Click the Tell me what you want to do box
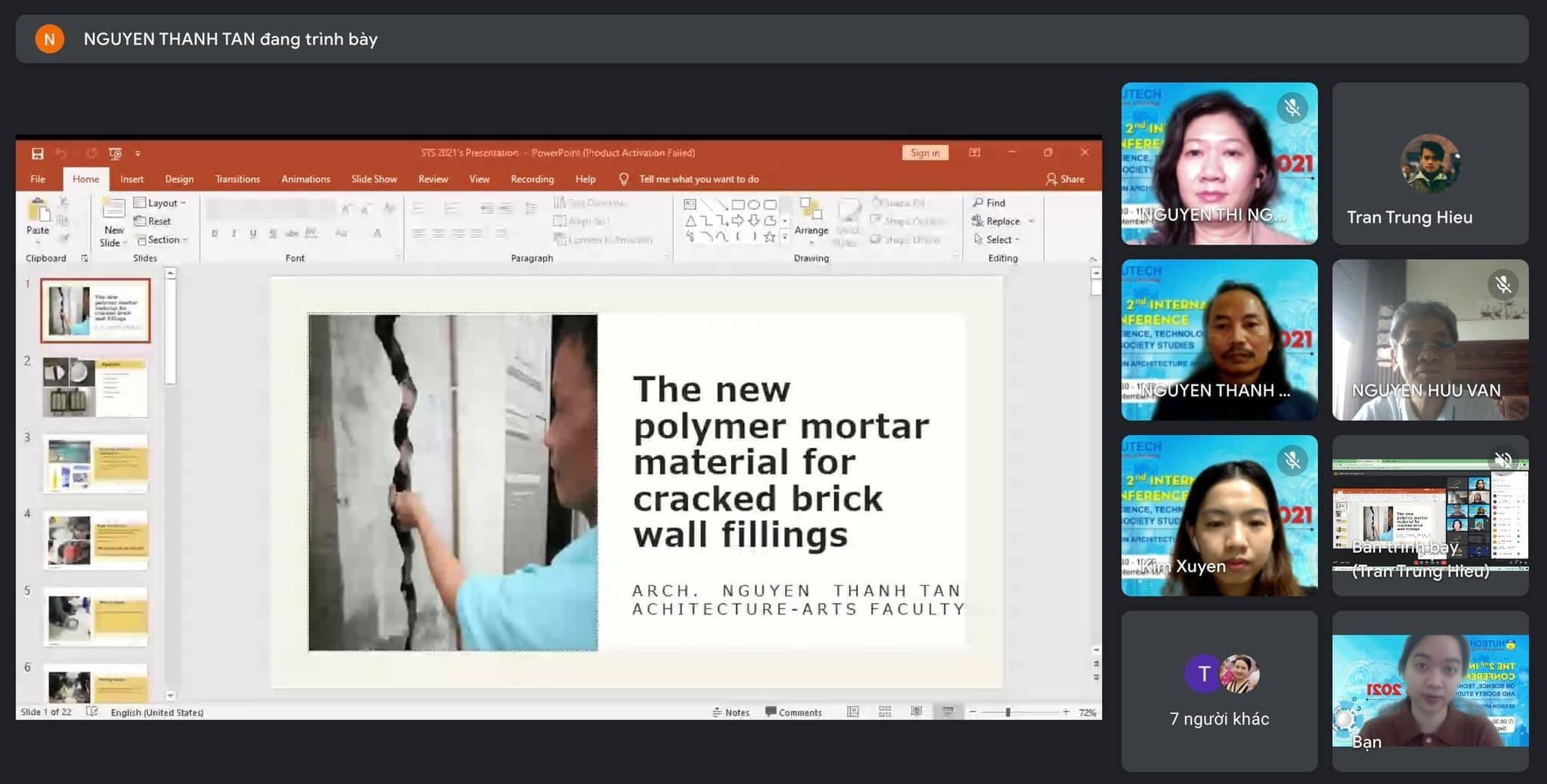Screen dimensions: 1547x784 coord(690,179)
